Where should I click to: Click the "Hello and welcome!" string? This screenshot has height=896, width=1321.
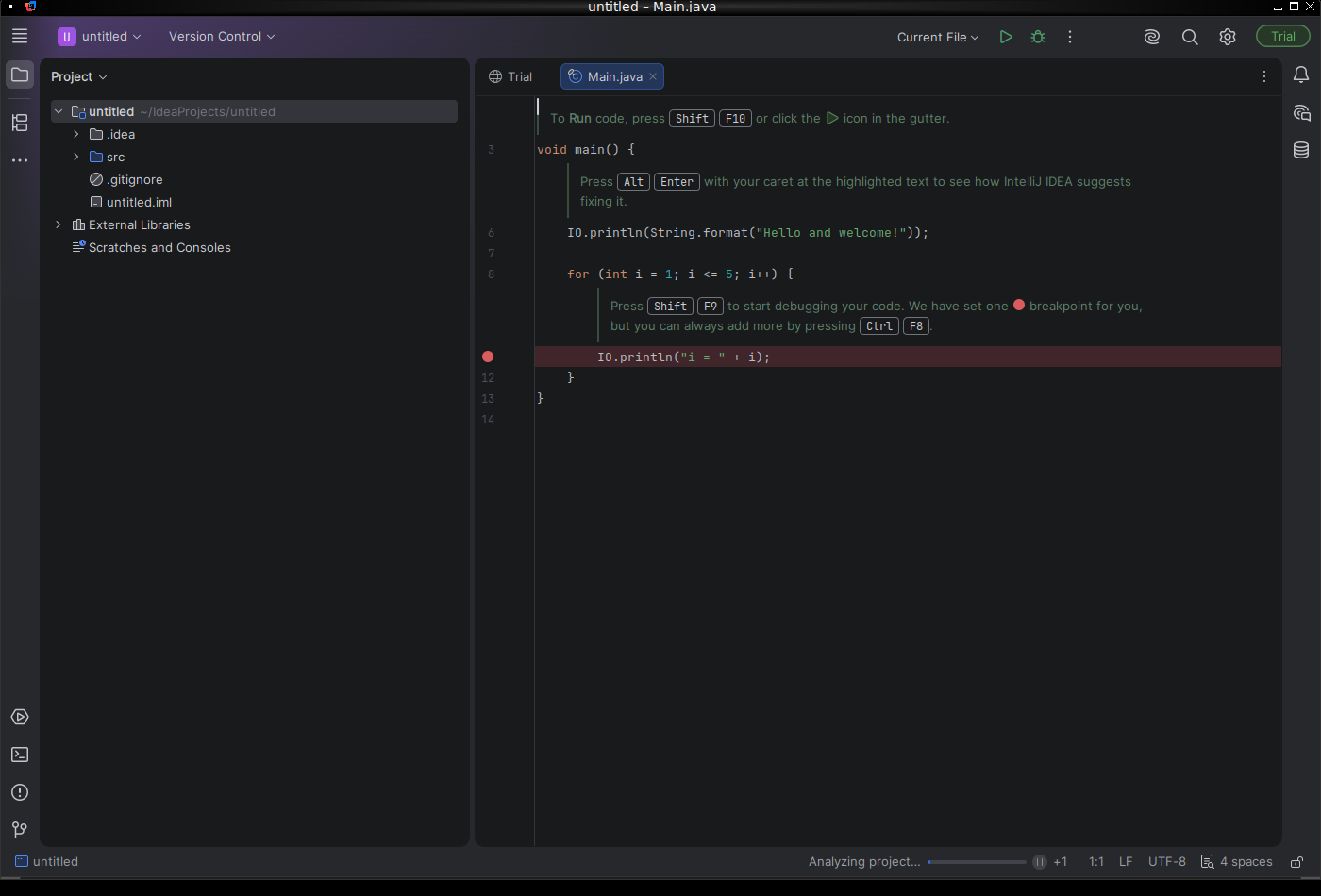831,232
